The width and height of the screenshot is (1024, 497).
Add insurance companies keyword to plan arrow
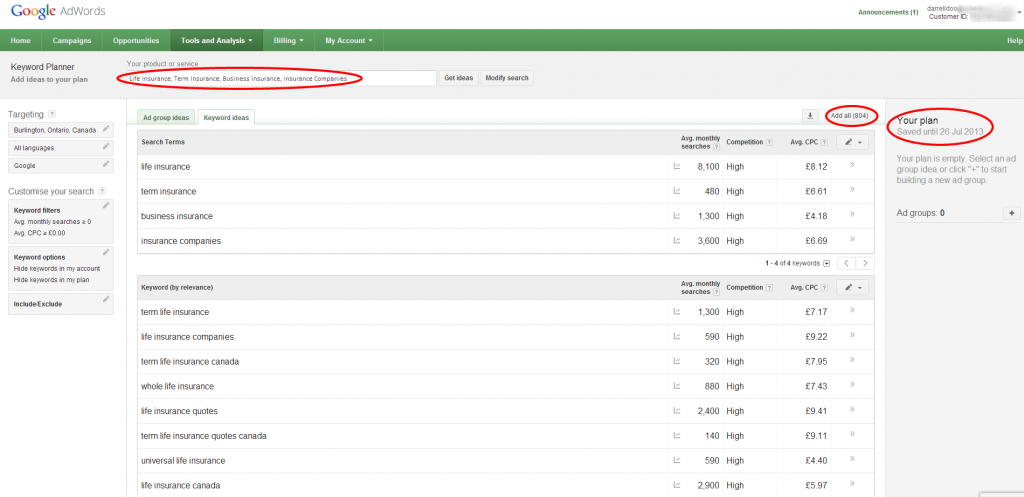click(x=852, y=240)
